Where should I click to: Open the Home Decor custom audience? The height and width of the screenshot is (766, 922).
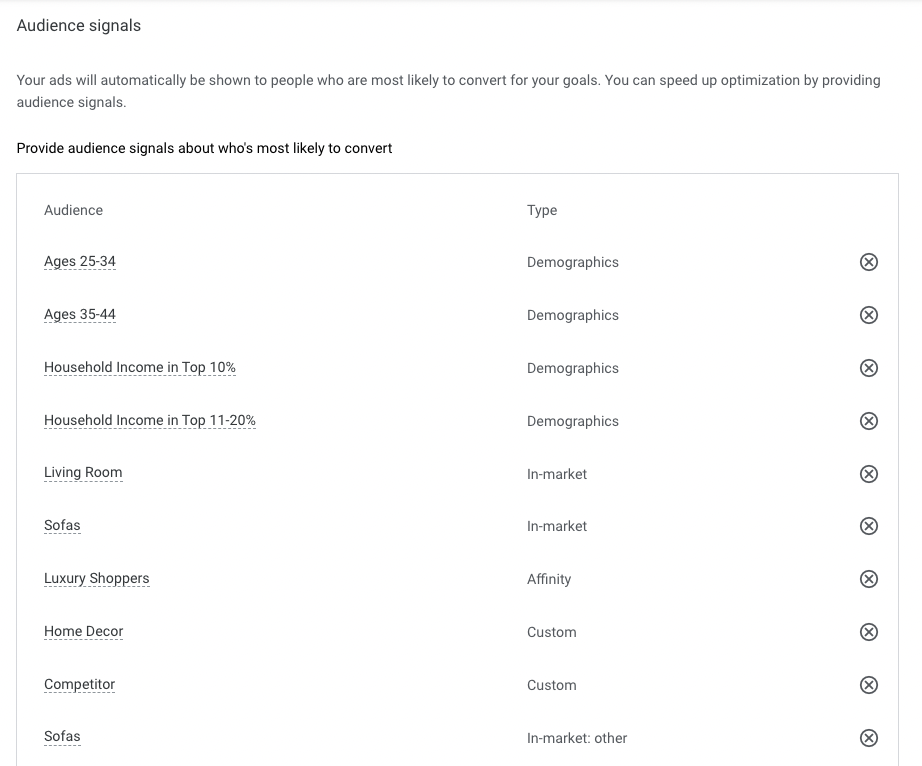click(83, 631)
